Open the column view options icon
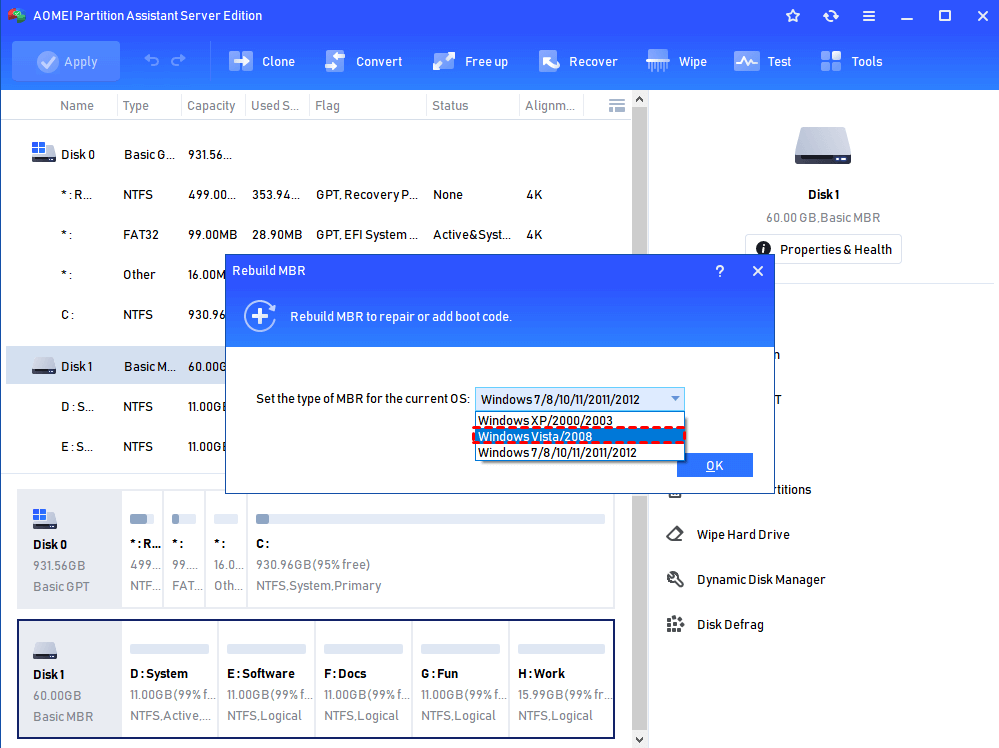 click(x=617, y=106)
